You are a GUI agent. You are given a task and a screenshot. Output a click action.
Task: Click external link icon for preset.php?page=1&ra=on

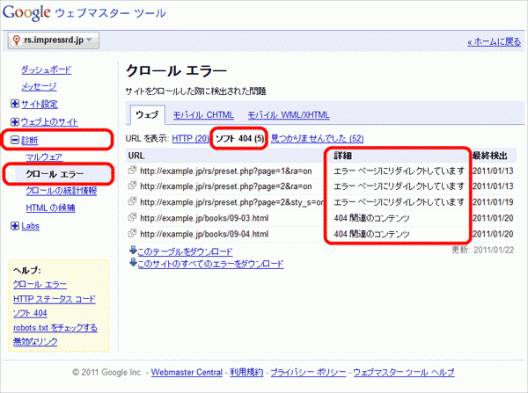coord(132,170)
